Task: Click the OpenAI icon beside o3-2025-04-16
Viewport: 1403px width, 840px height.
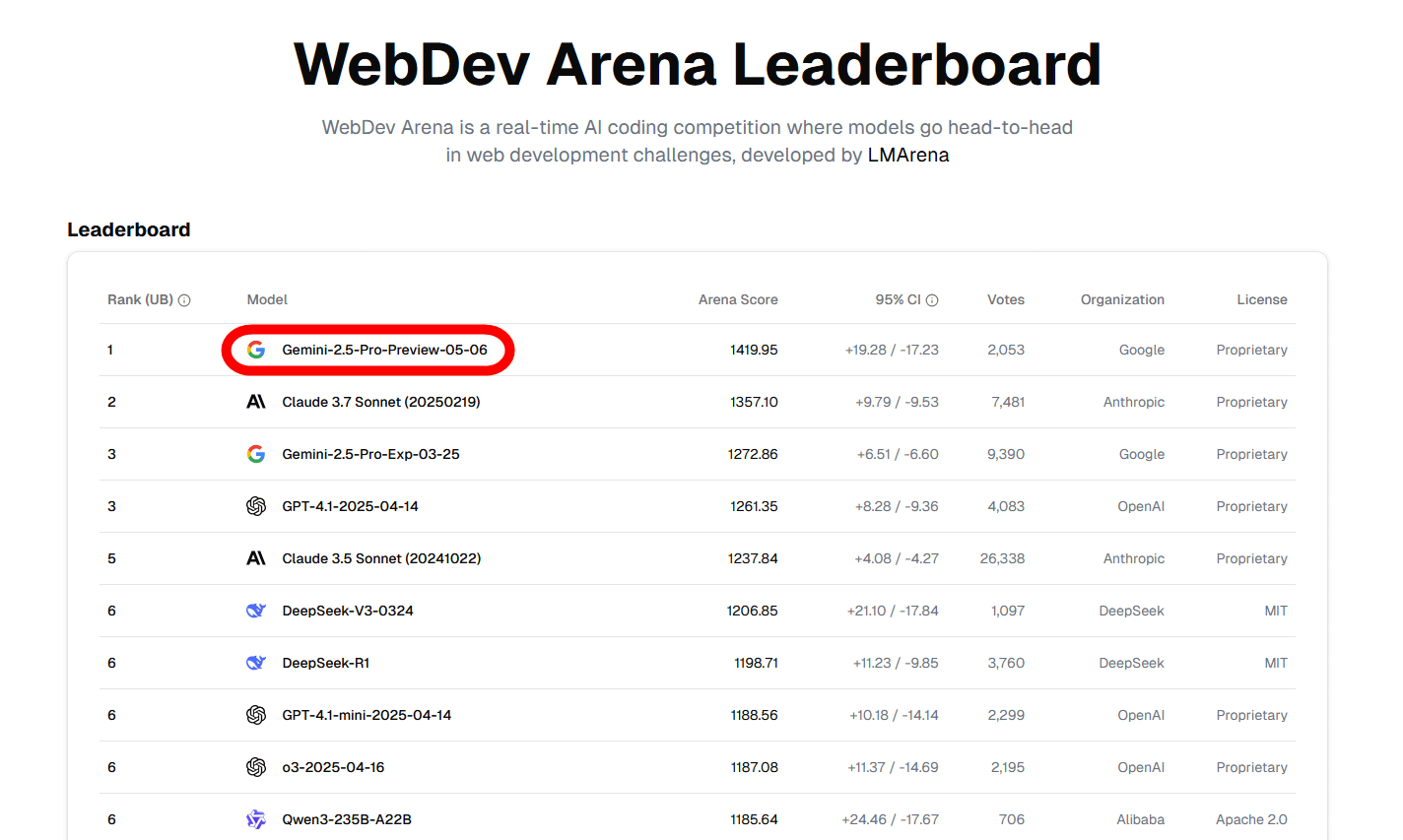Action: click(x=256, y=767)
